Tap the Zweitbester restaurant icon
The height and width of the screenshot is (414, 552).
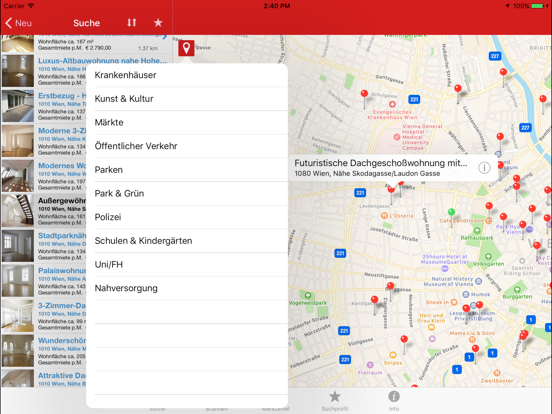(x=497, y=373)
